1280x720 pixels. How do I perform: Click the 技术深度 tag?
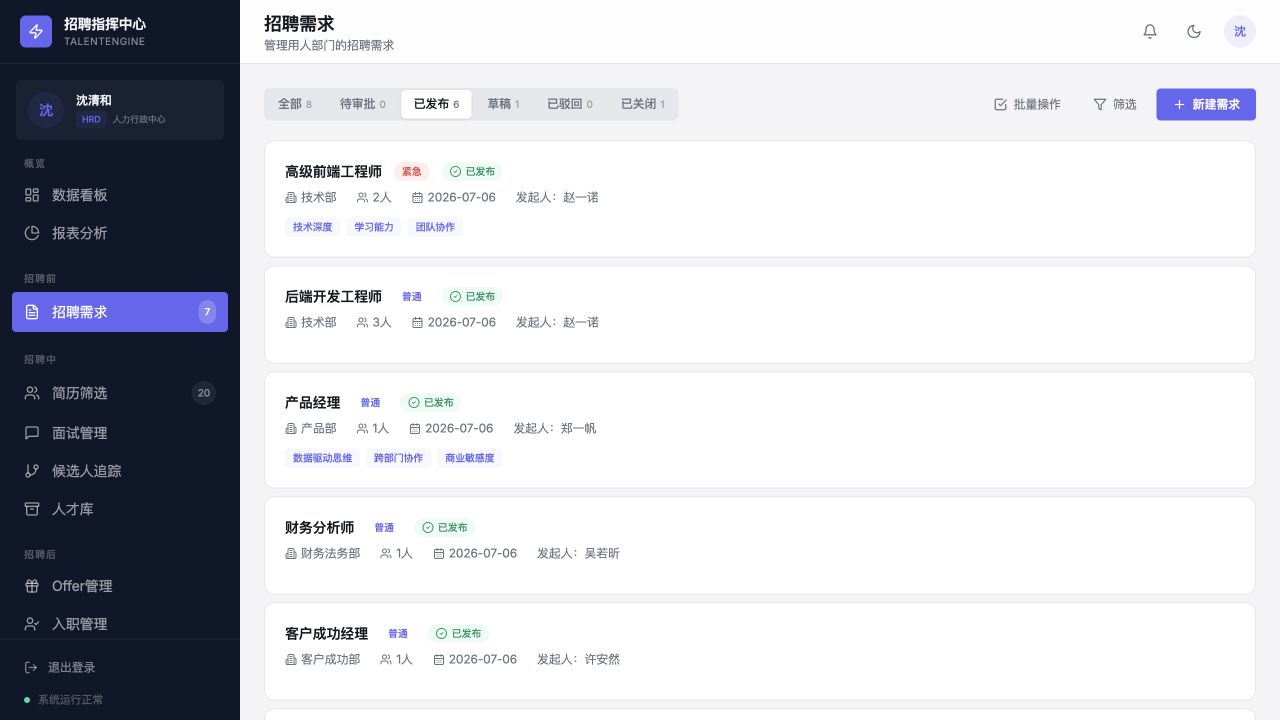(x=312, y=227)
